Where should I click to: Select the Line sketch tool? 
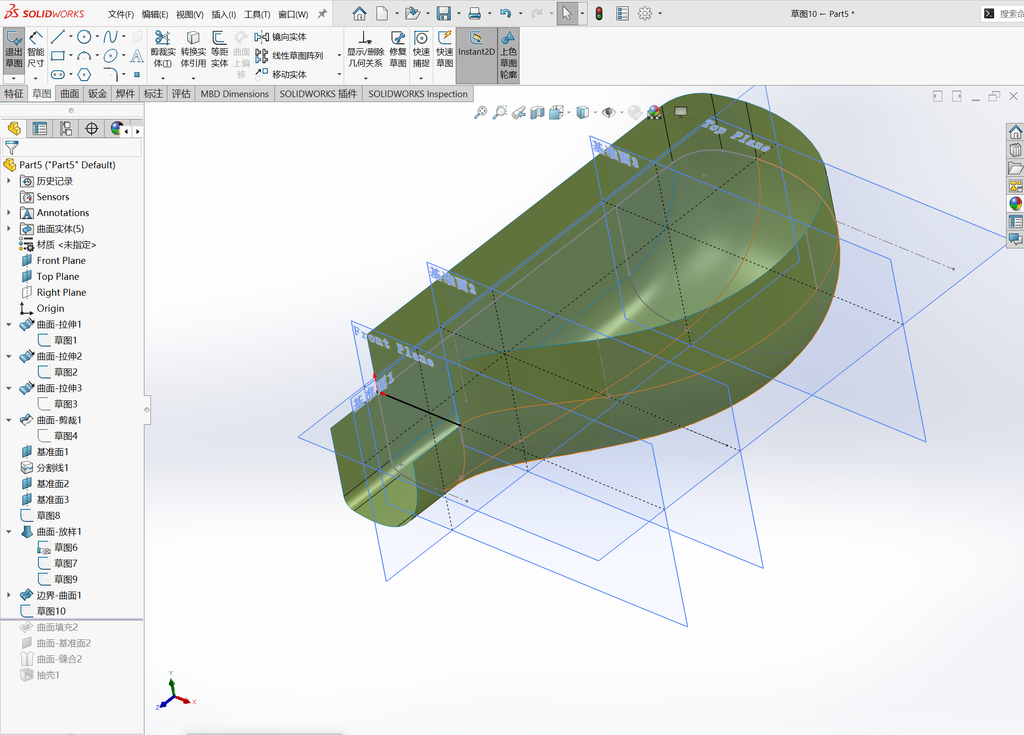57,37
